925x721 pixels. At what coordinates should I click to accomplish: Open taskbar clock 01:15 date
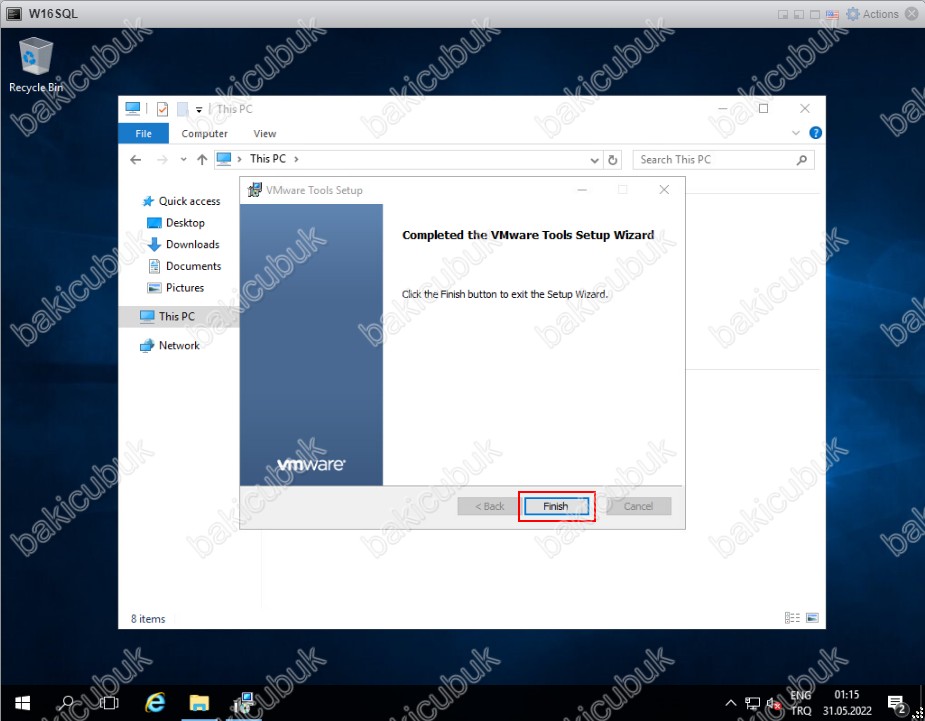tap(847, 703)
